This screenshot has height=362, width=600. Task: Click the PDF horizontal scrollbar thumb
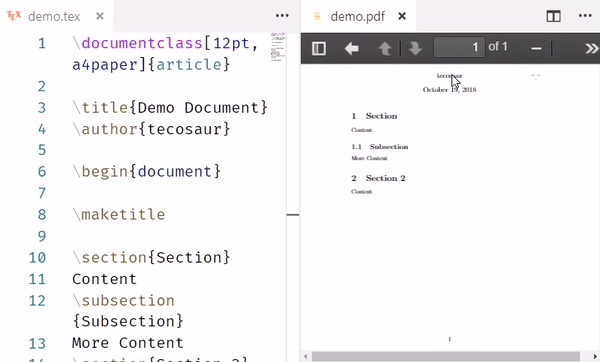(x=446, y=357)
